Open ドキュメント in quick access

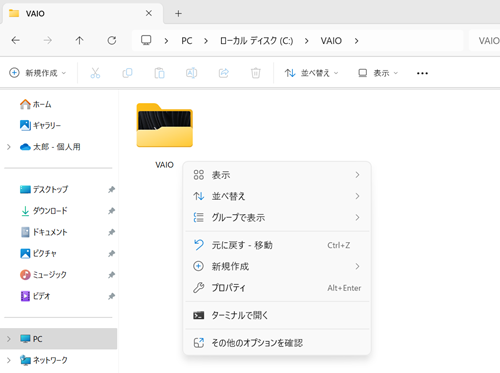click(x=44, y=232)
